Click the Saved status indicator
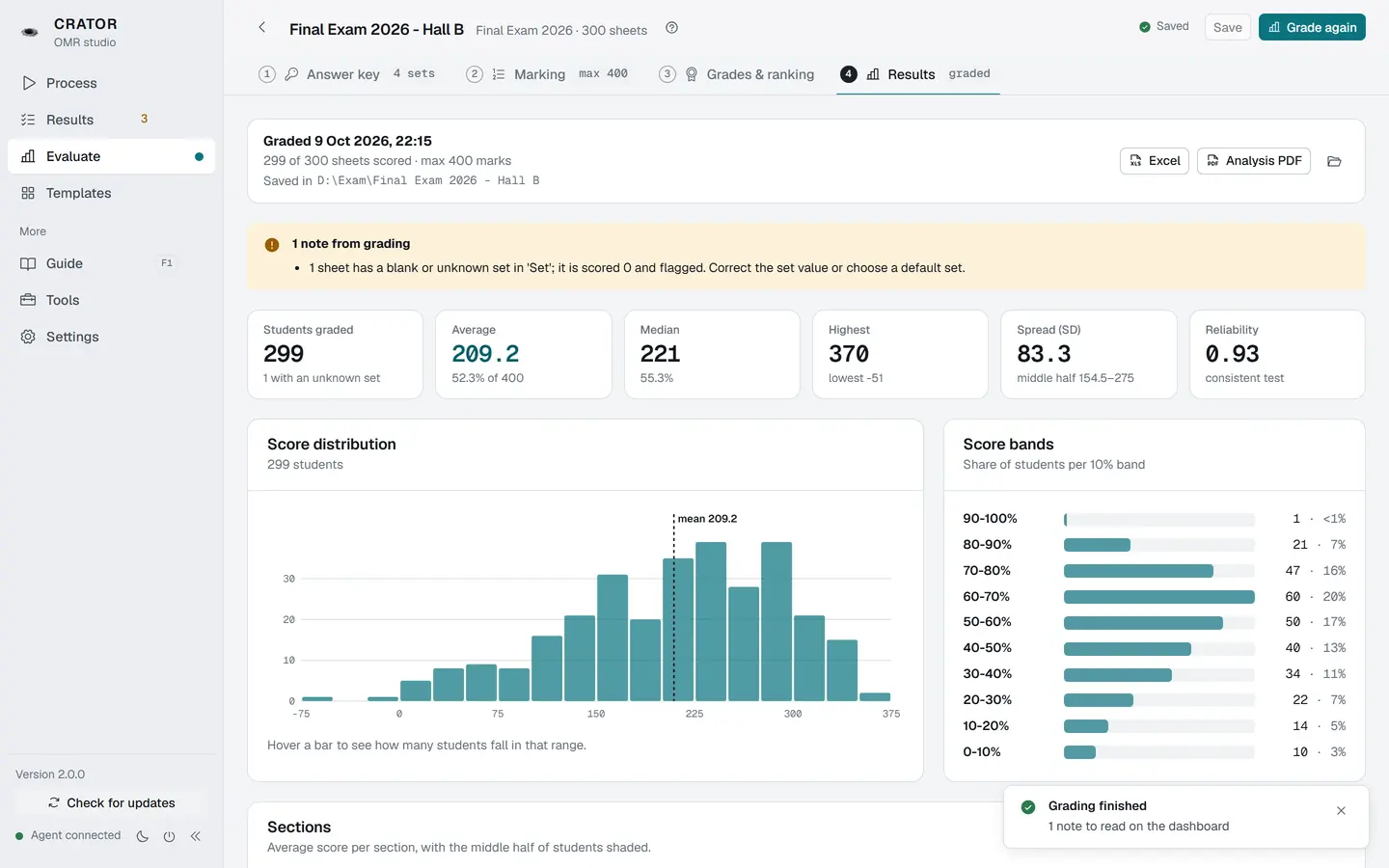The width and height of the screenshot is (1389, 868). coord(1164,27)
